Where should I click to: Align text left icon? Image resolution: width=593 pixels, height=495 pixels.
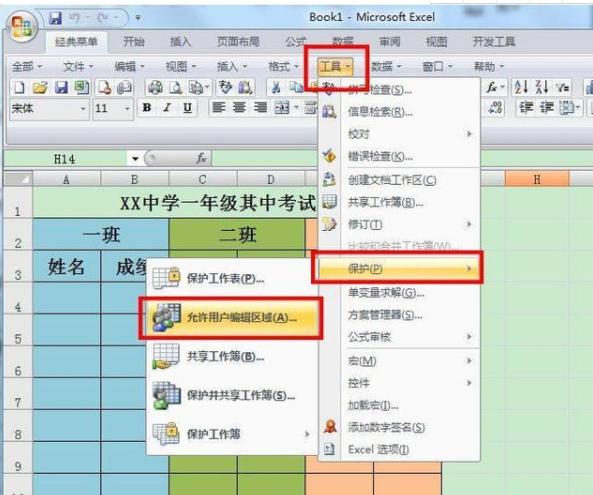coord(219,108)
